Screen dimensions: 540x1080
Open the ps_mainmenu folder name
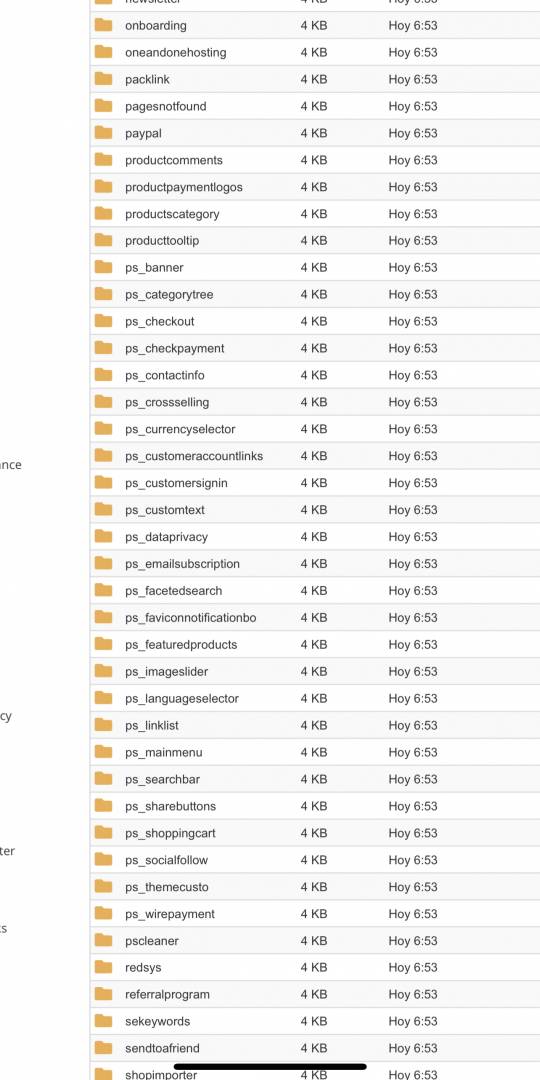pyautogui.click(x=164, y=752)
